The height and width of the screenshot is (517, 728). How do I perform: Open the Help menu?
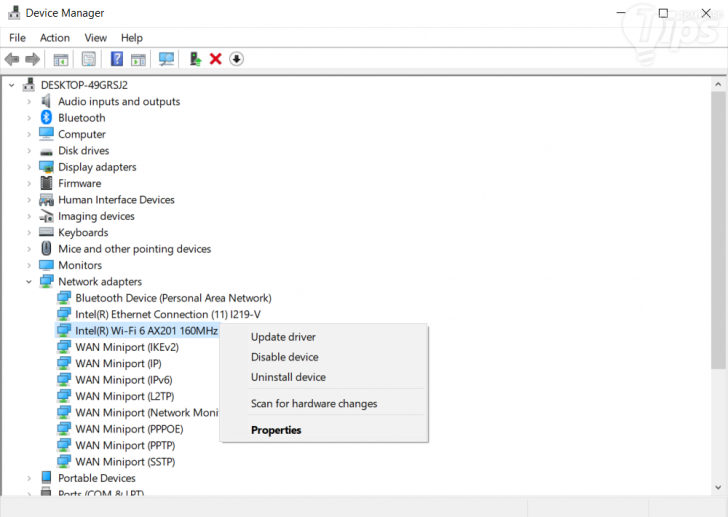click(x=131, y=38)
